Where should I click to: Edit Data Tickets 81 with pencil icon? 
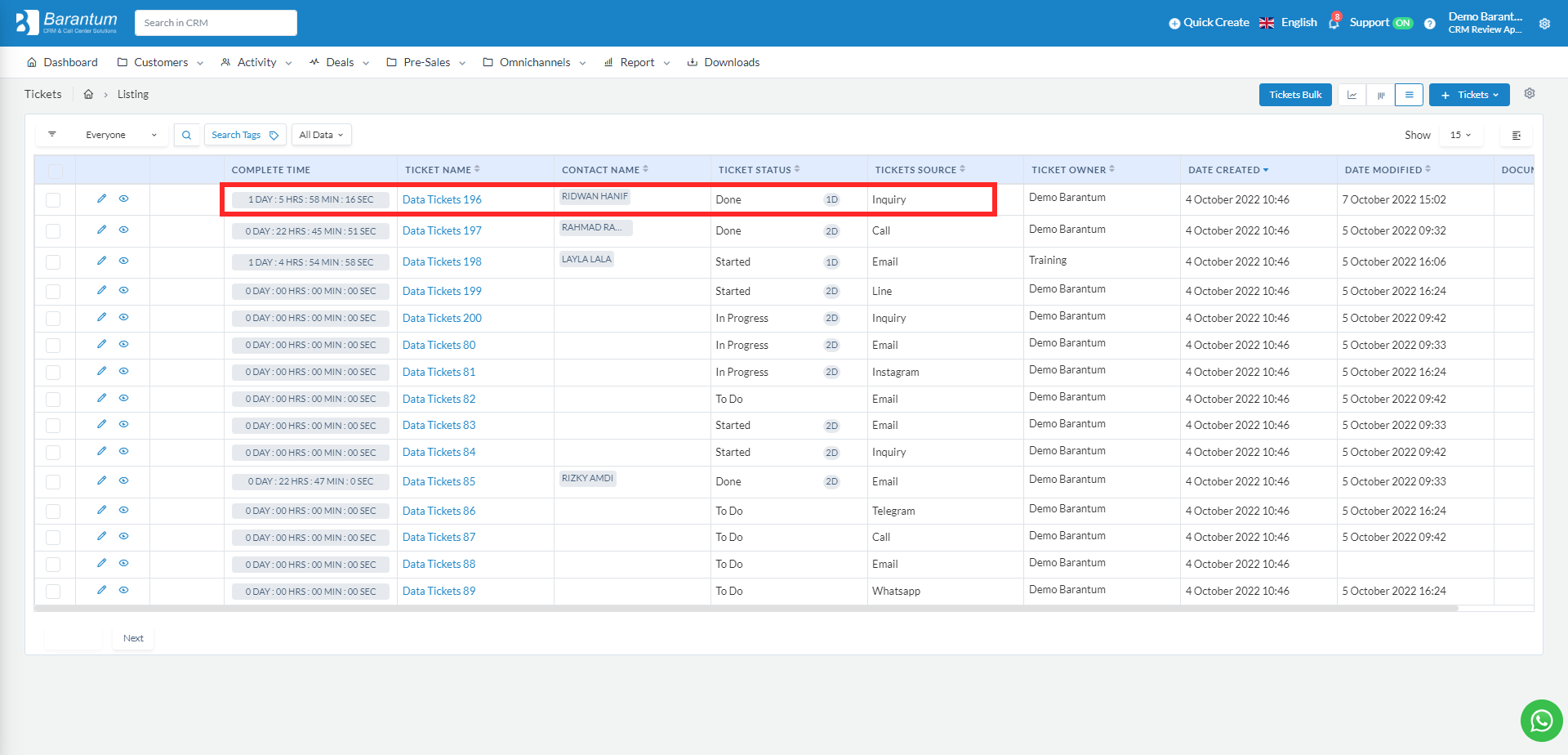coord(102,371)
